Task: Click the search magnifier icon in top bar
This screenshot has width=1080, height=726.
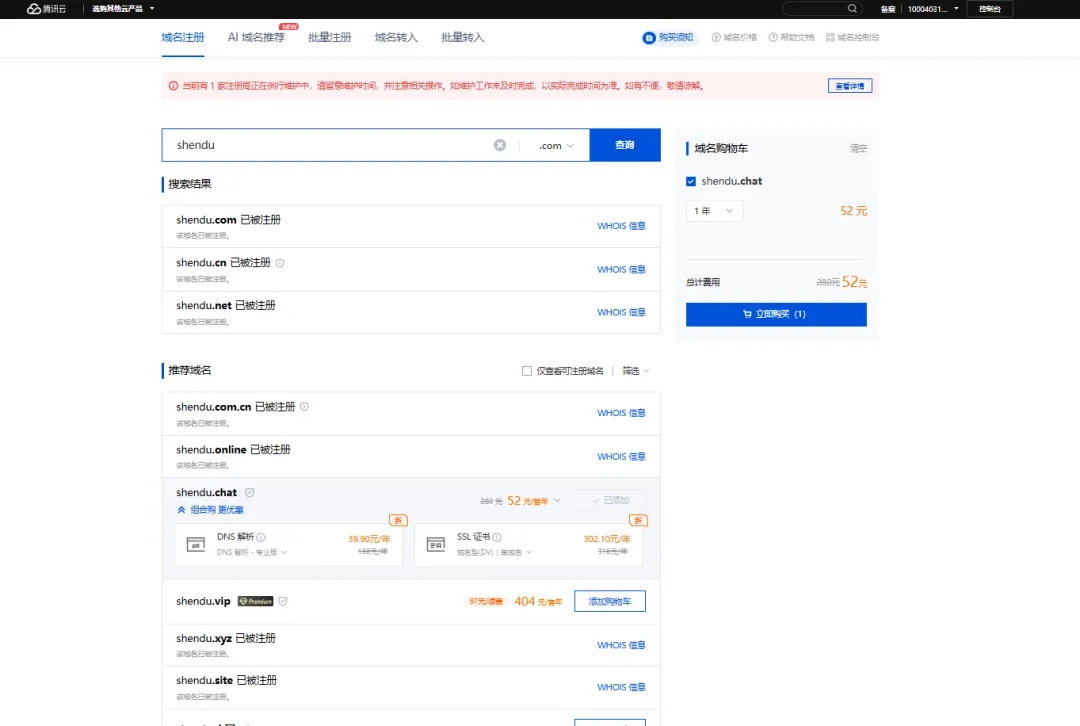Action: coord(852,9)
